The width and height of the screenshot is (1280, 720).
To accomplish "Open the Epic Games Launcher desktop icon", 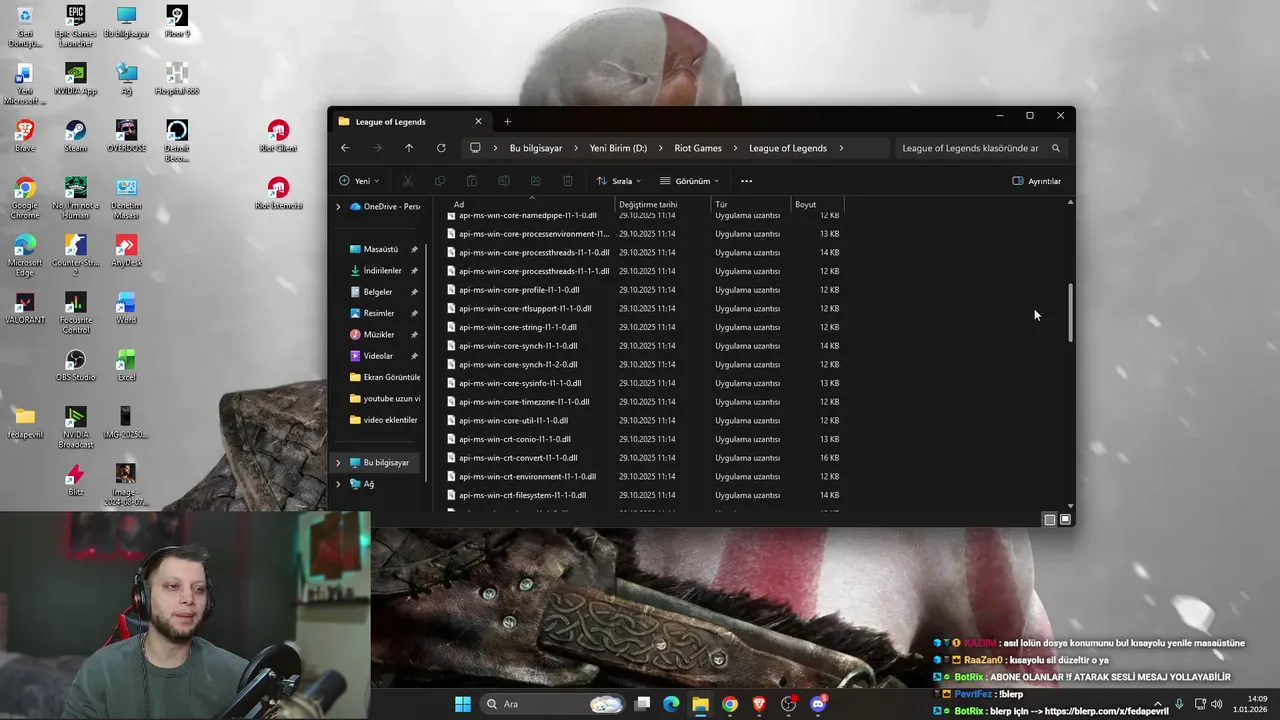I will (x=75, y=25).
